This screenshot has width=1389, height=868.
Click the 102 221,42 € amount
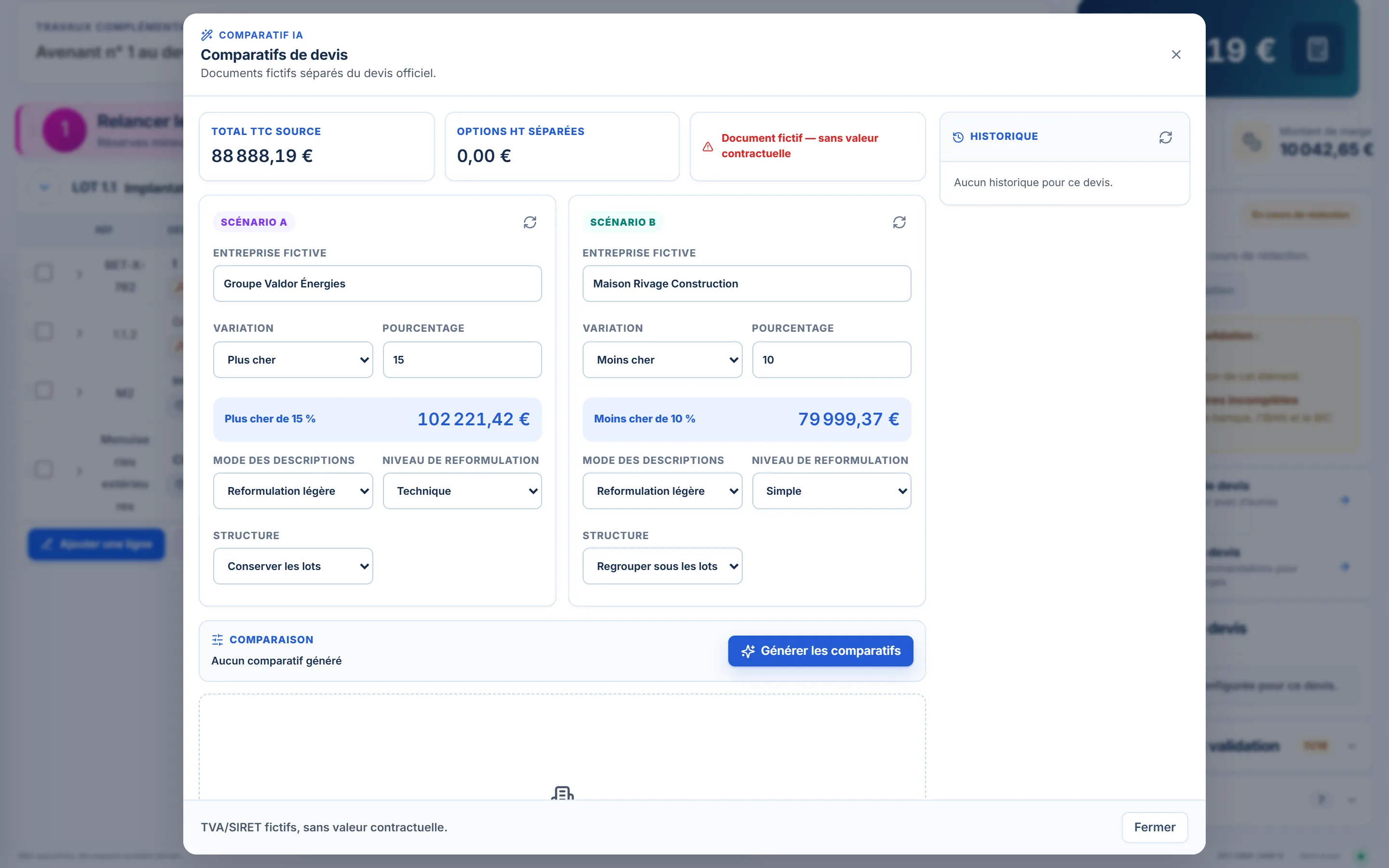click(474, 419)
